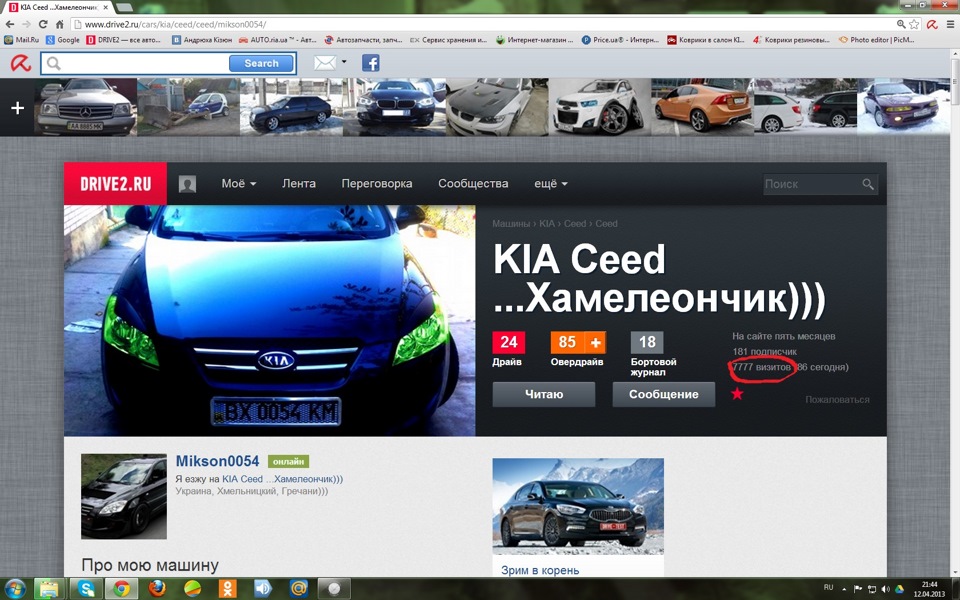Open Photo editor PicM bookmark
960x600 pixels.
pos(877,40)
